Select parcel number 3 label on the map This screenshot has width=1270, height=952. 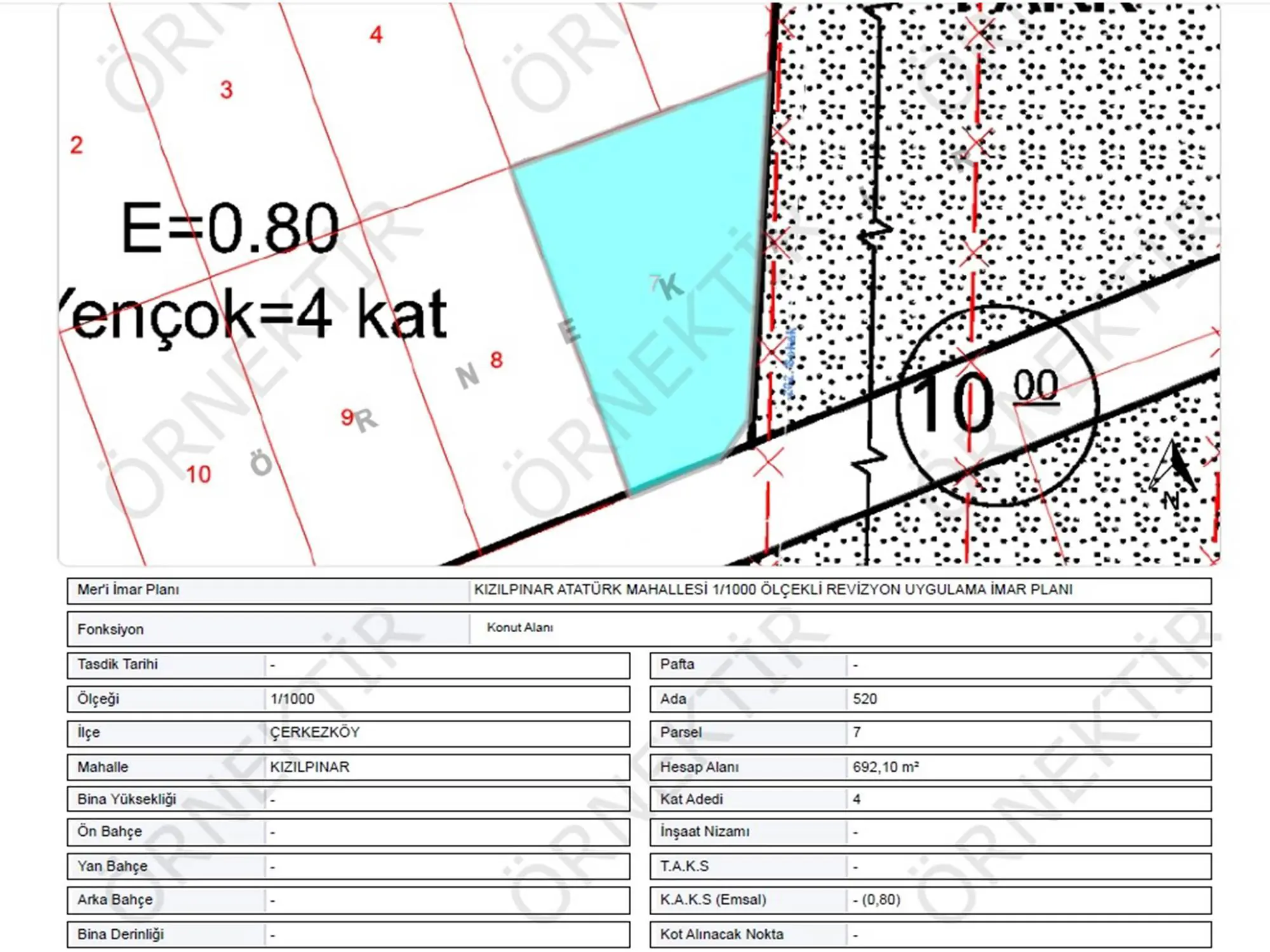click(x=226, y=89)
